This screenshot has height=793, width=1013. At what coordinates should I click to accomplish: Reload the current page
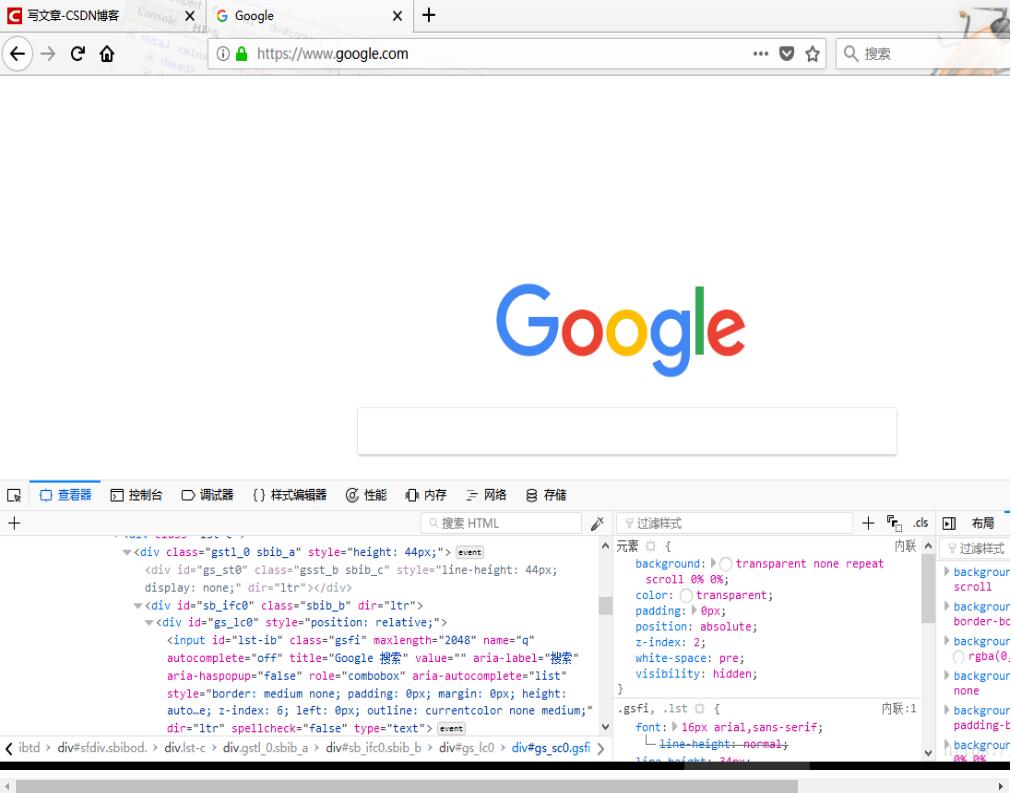78,54
